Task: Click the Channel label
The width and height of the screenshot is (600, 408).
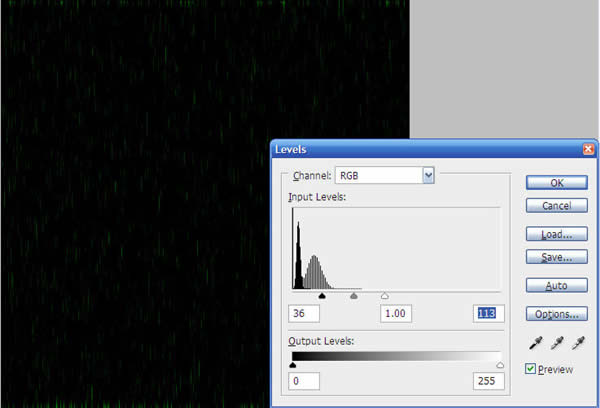Action: click(x=311, y=175)
